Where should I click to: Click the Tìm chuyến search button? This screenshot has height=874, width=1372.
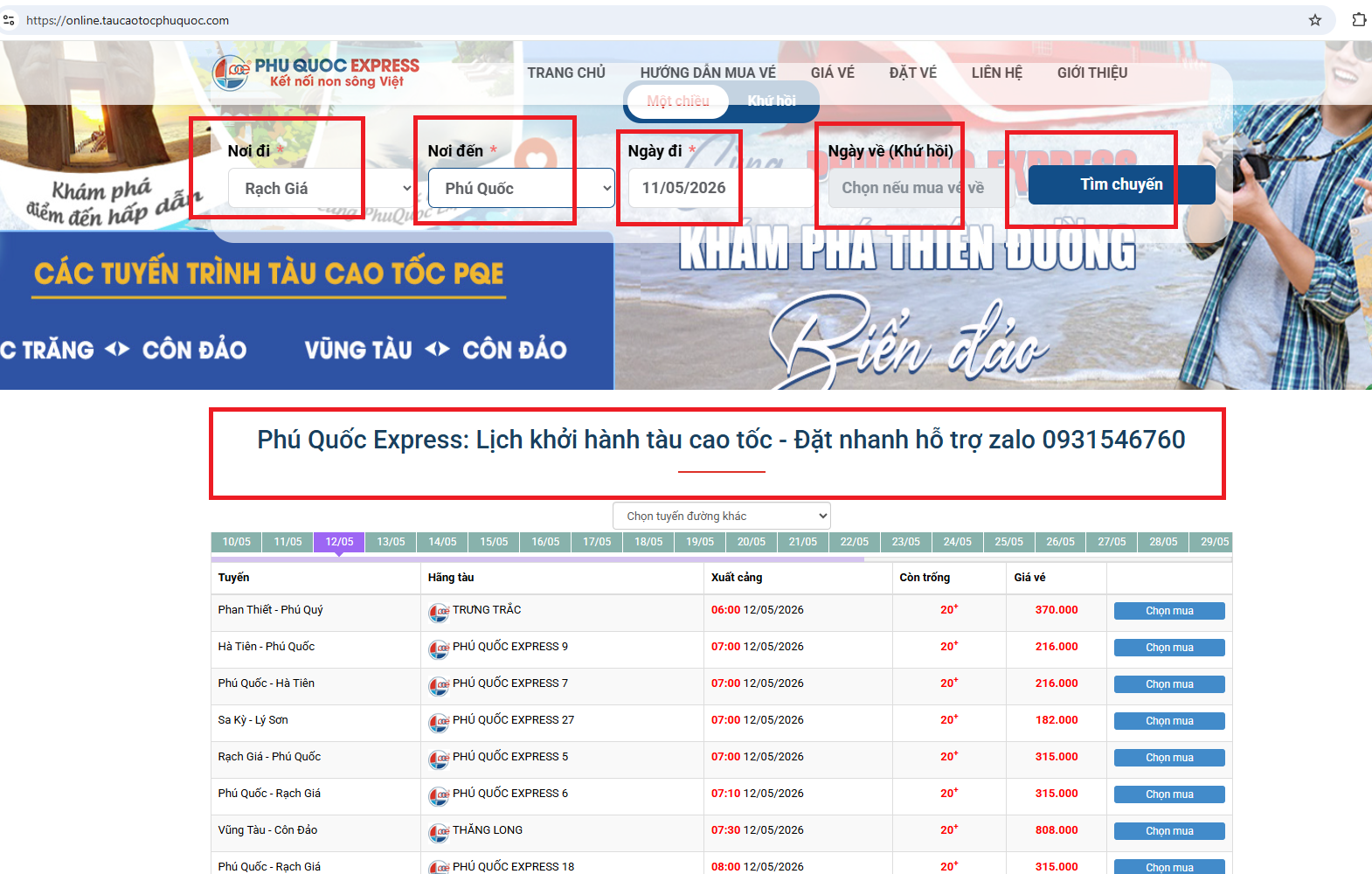click(x=1121, y=184)
